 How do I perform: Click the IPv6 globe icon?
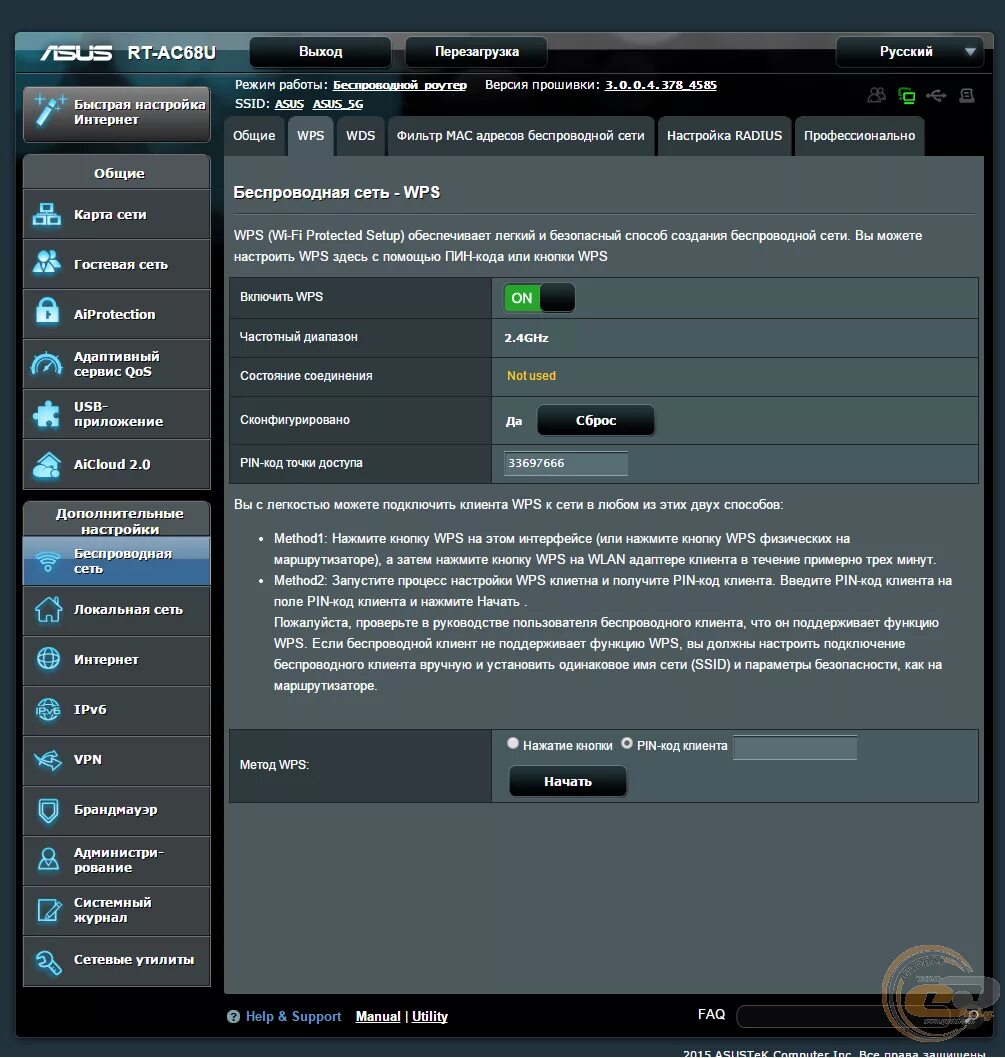(48, 709)
